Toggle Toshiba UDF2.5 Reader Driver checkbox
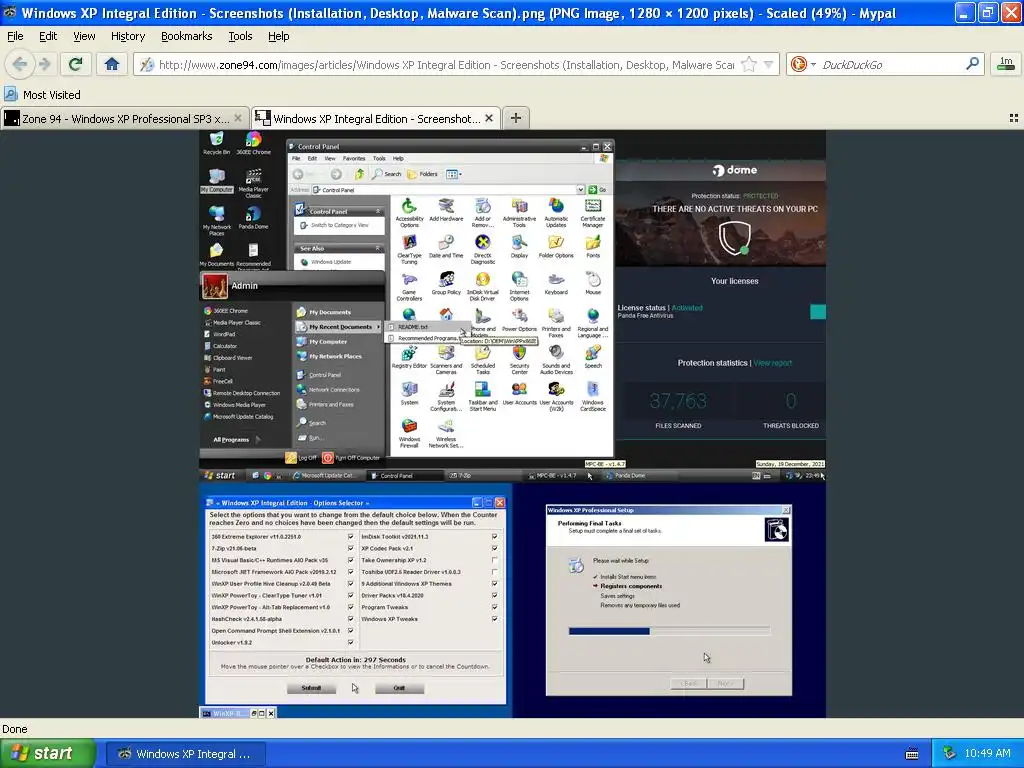 [x=494, y=572]
